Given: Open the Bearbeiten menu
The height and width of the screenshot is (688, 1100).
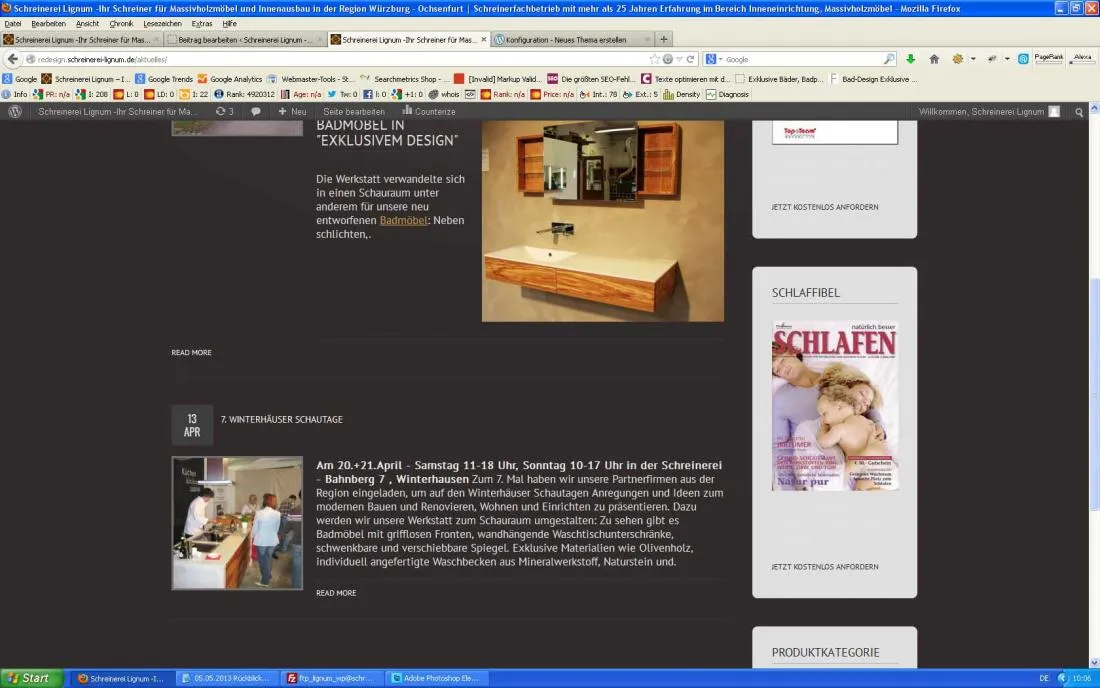Looking at the screenshot, I should click(48, 23).
